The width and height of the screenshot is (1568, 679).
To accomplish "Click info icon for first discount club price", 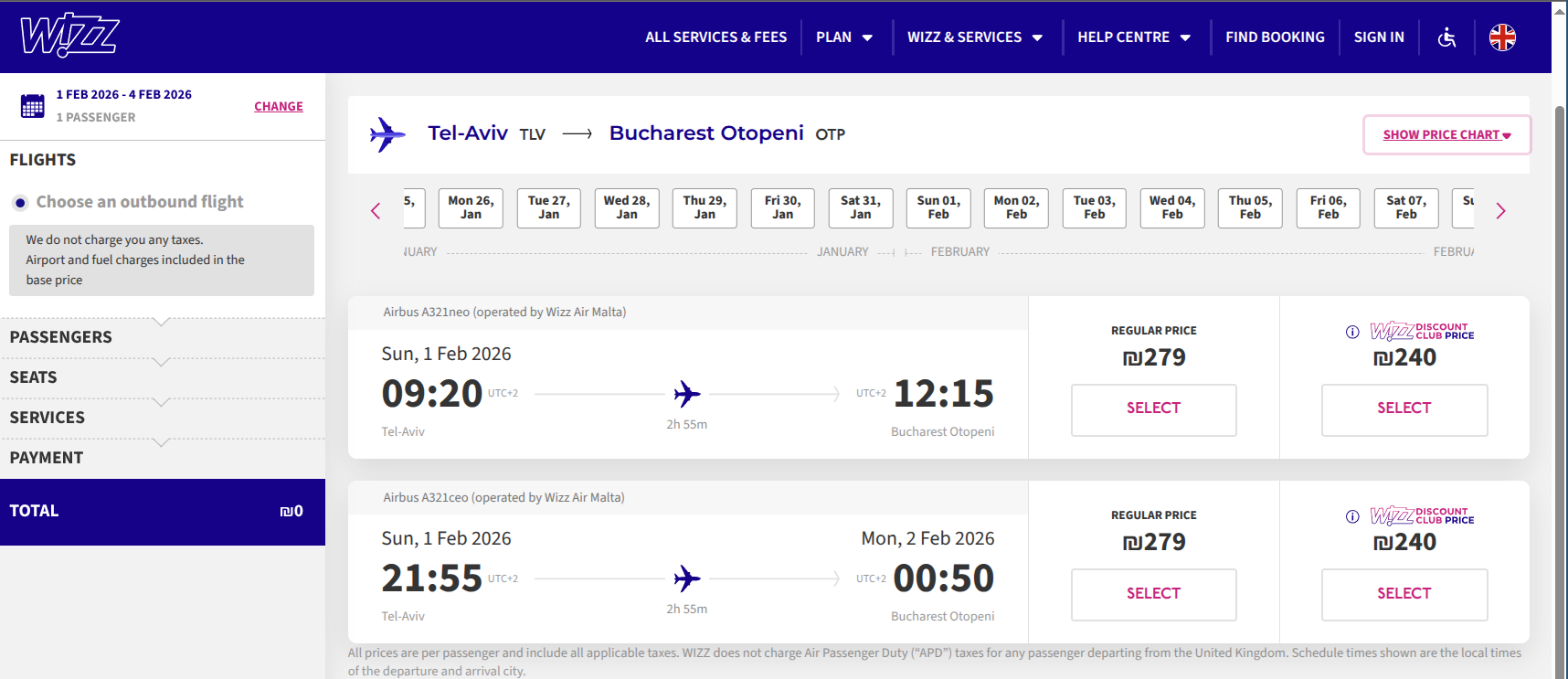I will (x=1352, y=332).
